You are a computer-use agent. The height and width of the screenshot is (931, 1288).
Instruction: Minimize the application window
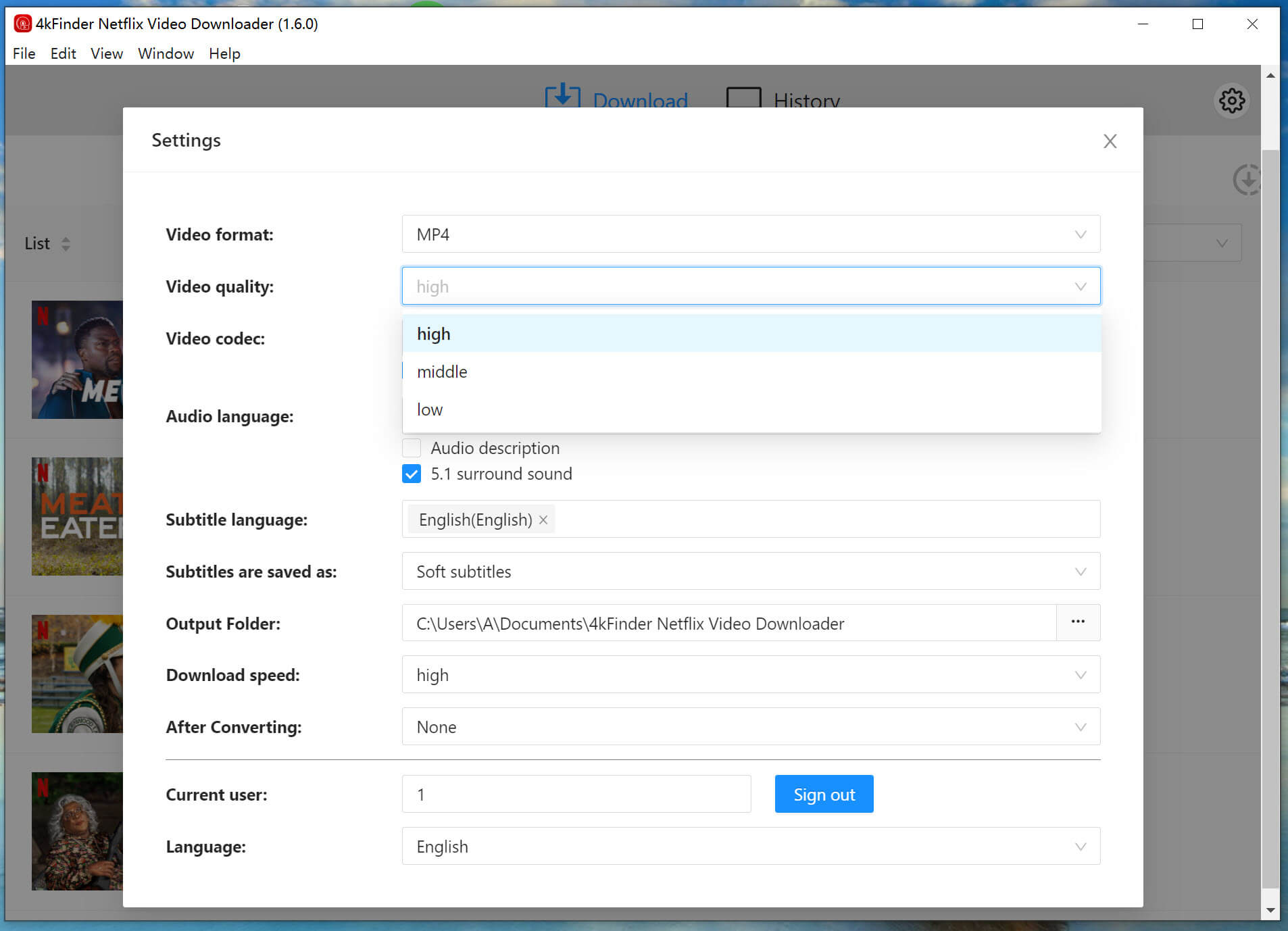[x=1143, y=24]
